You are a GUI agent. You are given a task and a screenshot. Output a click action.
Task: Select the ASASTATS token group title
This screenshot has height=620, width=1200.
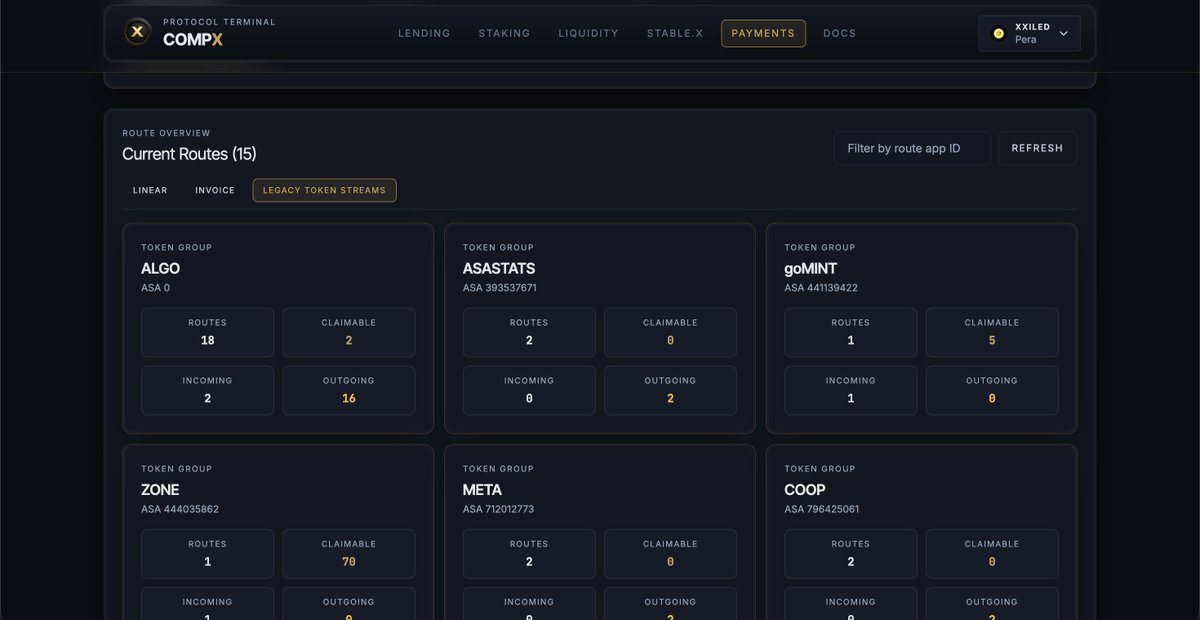point(499,269)
